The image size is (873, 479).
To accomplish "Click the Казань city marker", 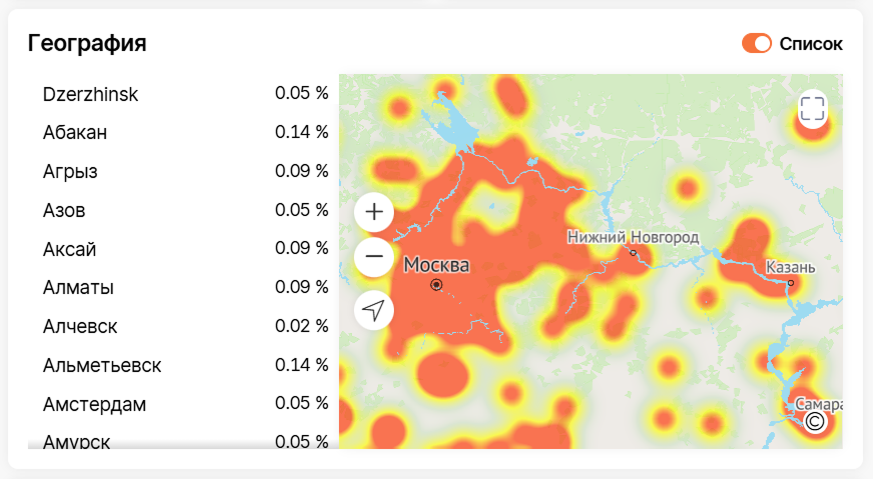I will point(790,283).
